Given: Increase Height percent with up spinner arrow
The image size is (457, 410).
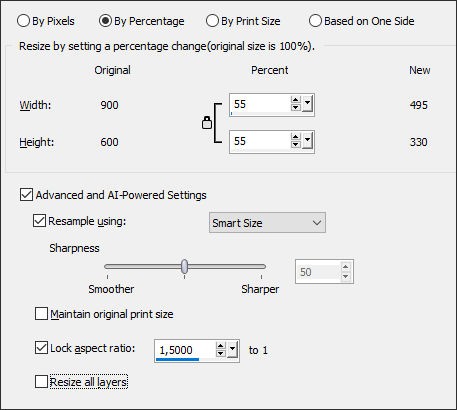Looking at the screenshot, I should pyautogui.click(x=295, y=137).
